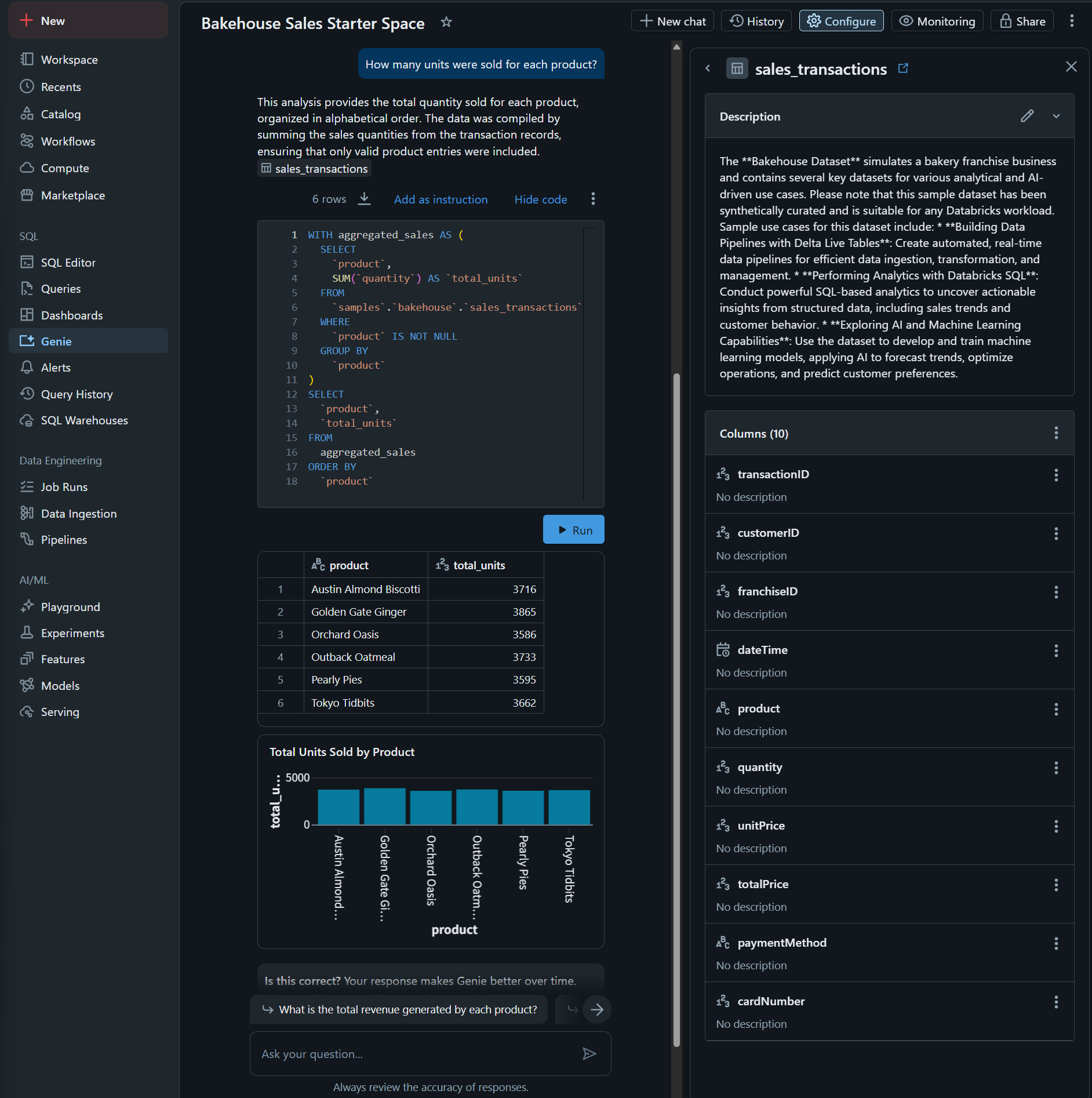The image size is (1092, 1098).
Task: Click the total_units column header
Action: [x=486, y=565]
